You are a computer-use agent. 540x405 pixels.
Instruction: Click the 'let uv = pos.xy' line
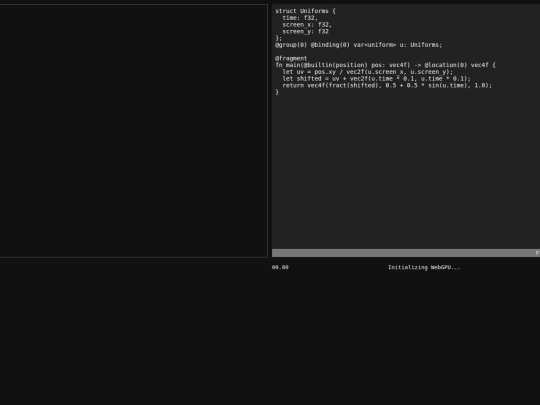pyautogui.click(x=368, y=72)
